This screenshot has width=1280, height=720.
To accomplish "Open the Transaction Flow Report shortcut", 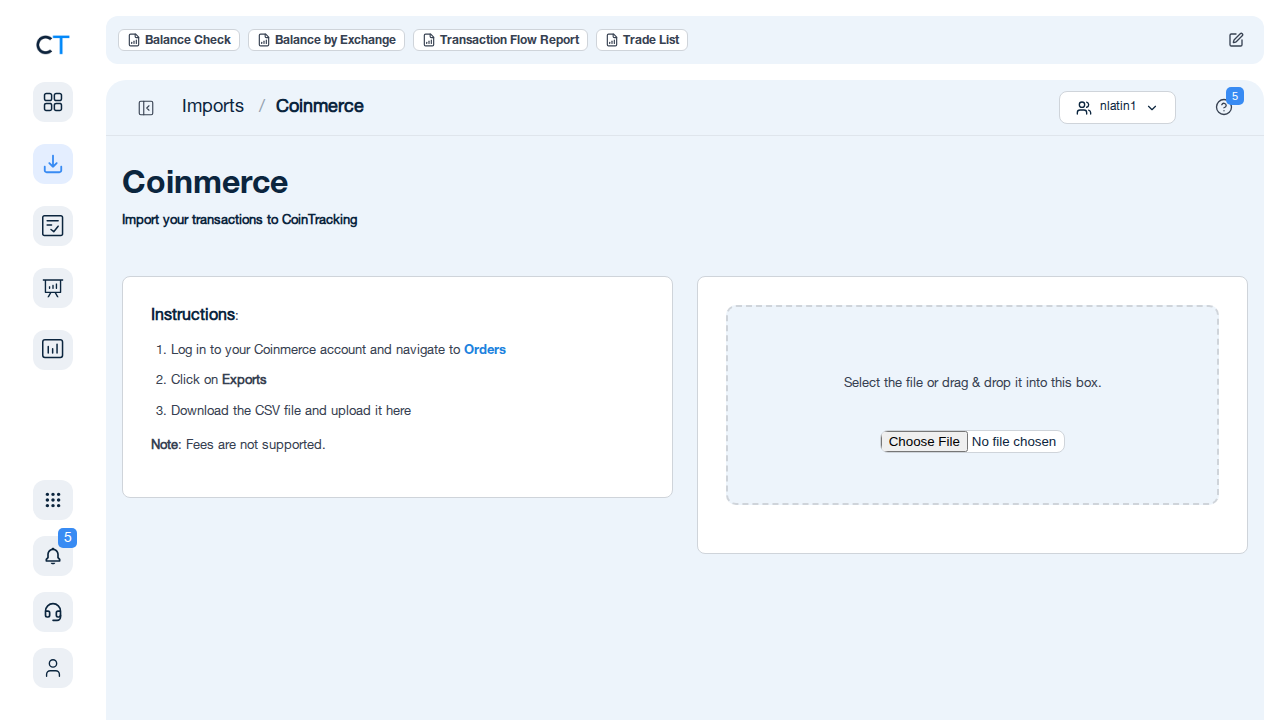I will [500, 40].
